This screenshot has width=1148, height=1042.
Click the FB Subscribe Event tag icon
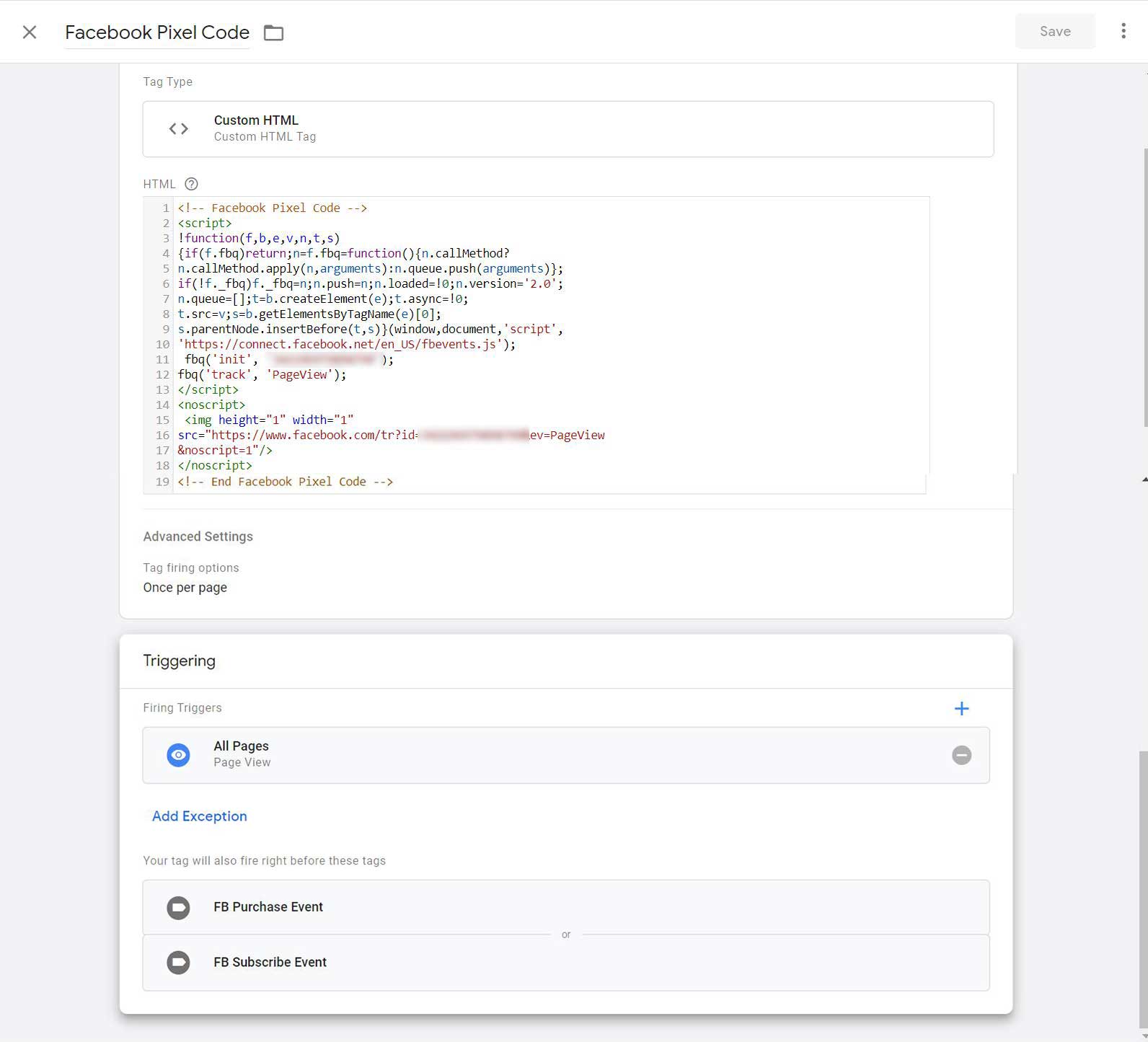pyautogui.click(x=179, y=963)
